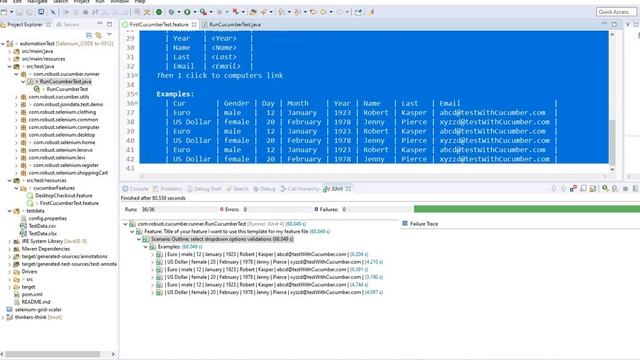
Task: Click the green Coverage launch icon
Action: point(159,12)
